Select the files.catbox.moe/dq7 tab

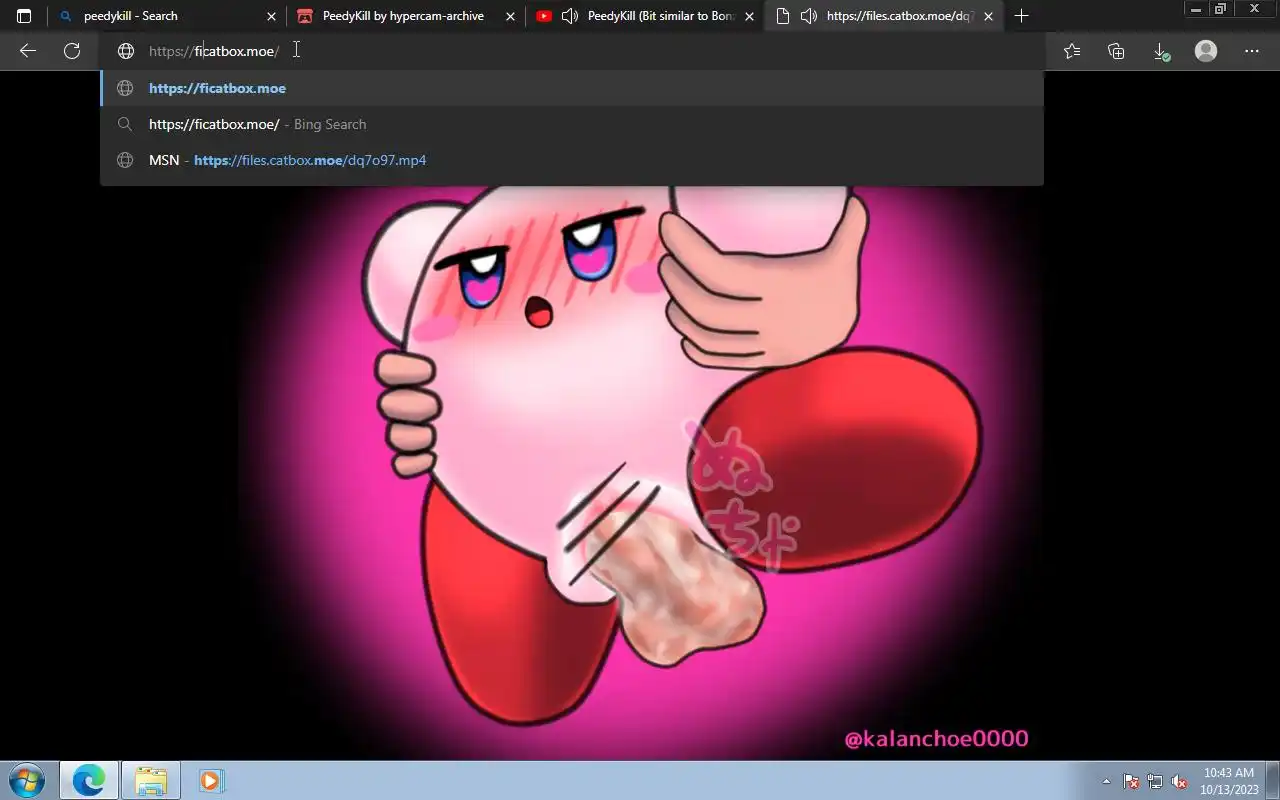pyautogui.click(x=884, y=16)
